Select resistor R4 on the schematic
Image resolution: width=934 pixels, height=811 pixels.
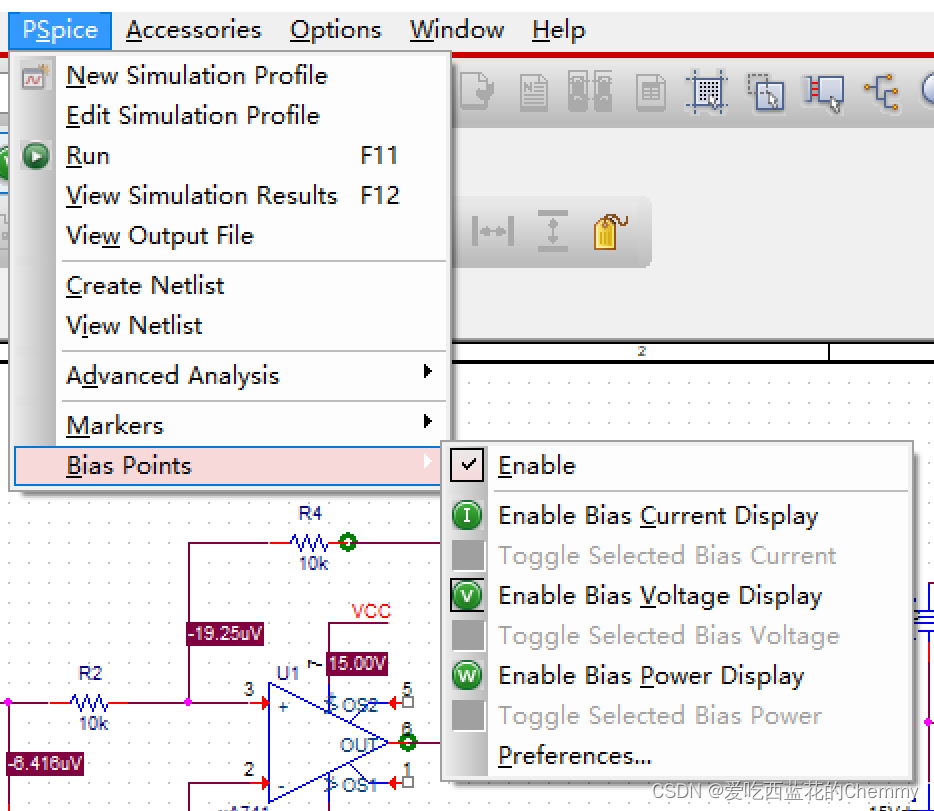309,542
